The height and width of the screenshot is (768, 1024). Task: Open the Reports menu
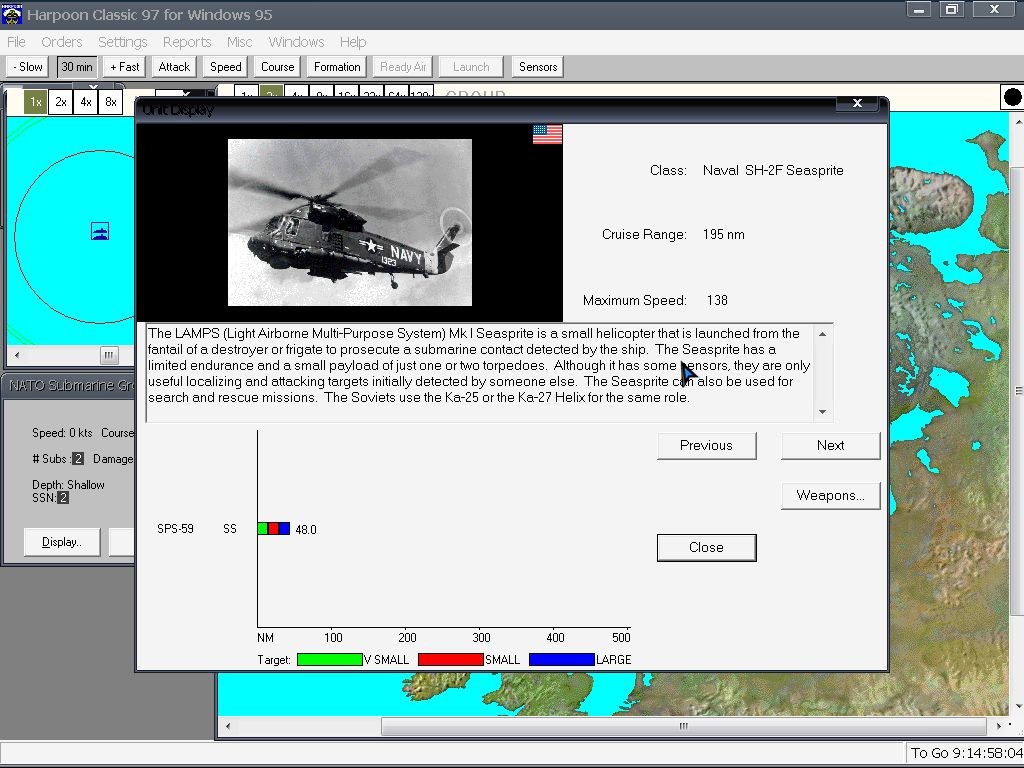[x=187, y=42]
